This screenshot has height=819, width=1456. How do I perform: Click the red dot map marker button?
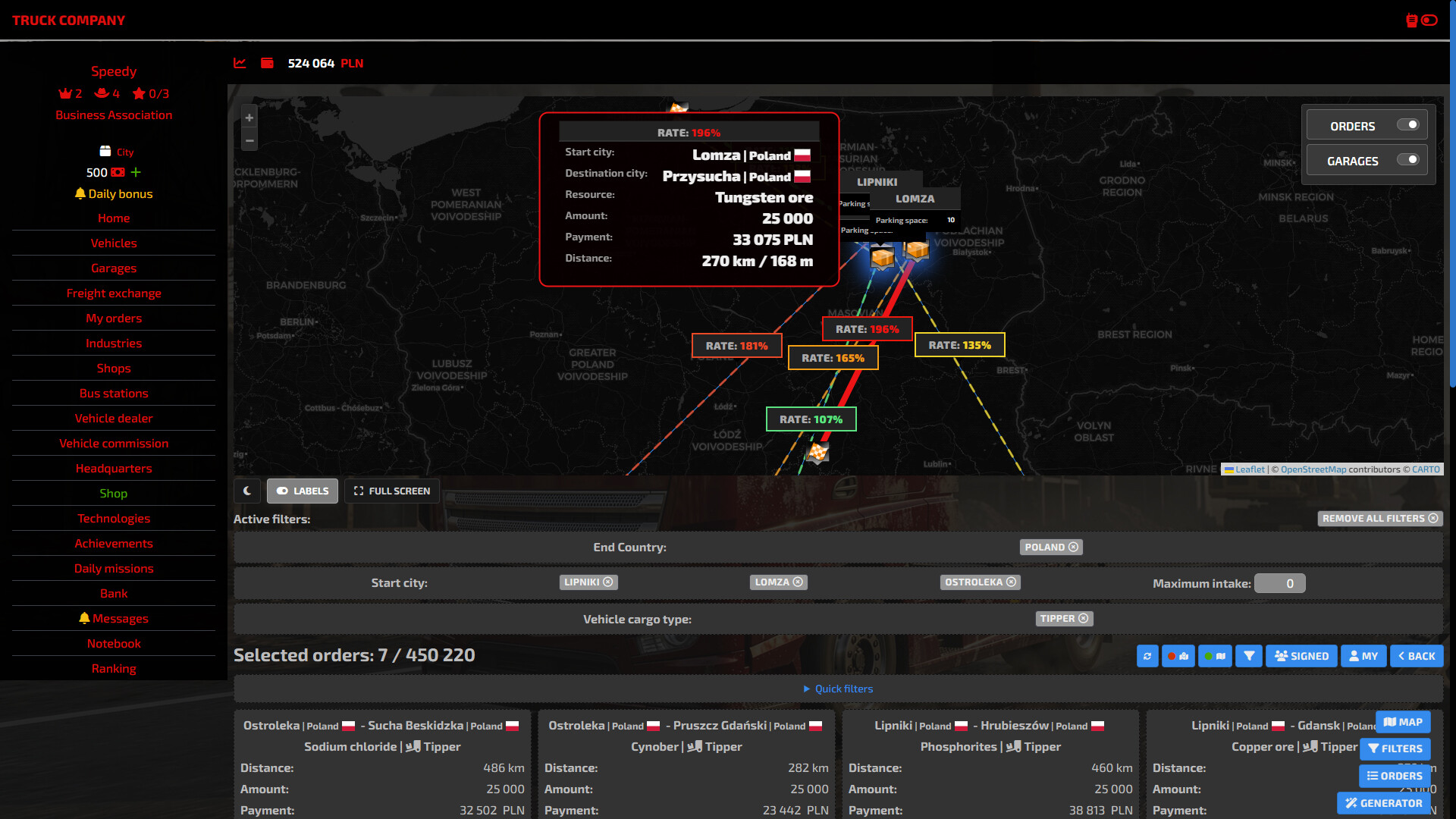coord(1178,656)
